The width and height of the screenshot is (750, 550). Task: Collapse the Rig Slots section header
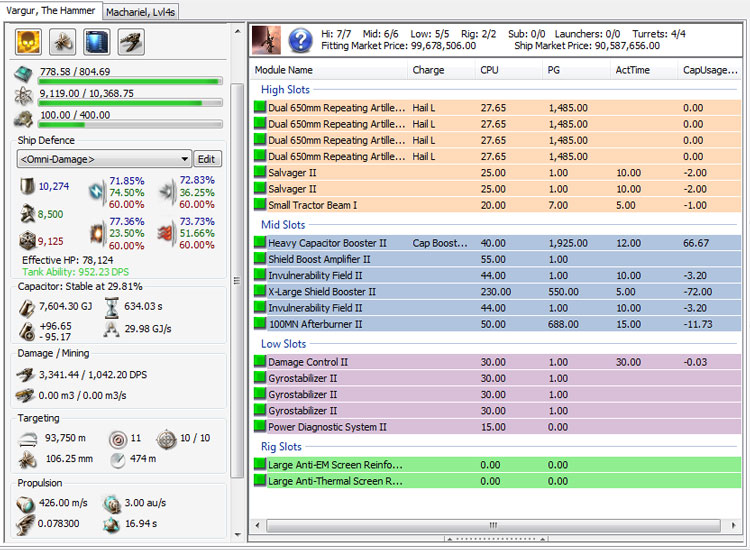281,447
